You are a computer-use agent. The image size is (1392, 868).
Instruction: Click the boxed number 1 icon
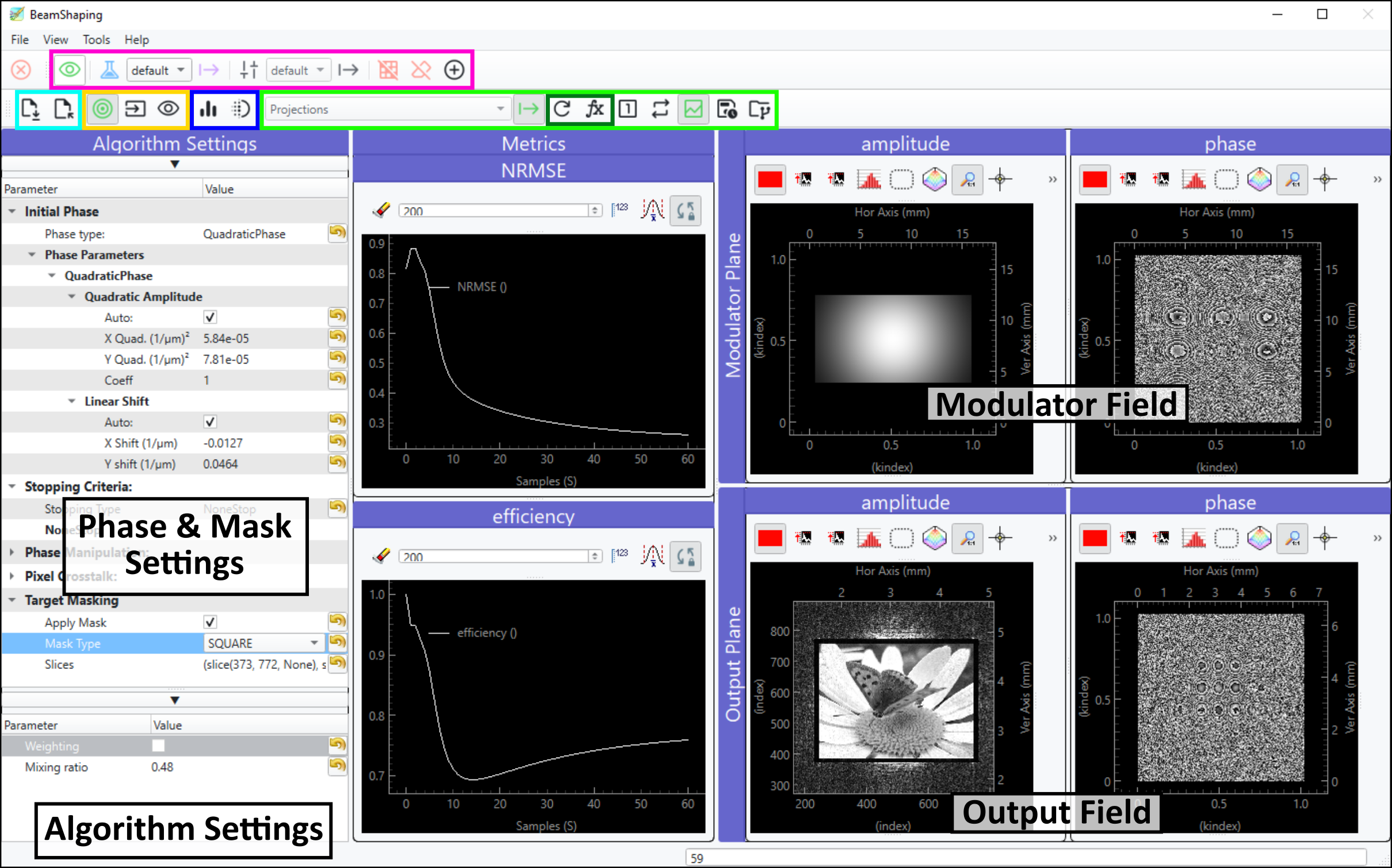click(628, 109)
